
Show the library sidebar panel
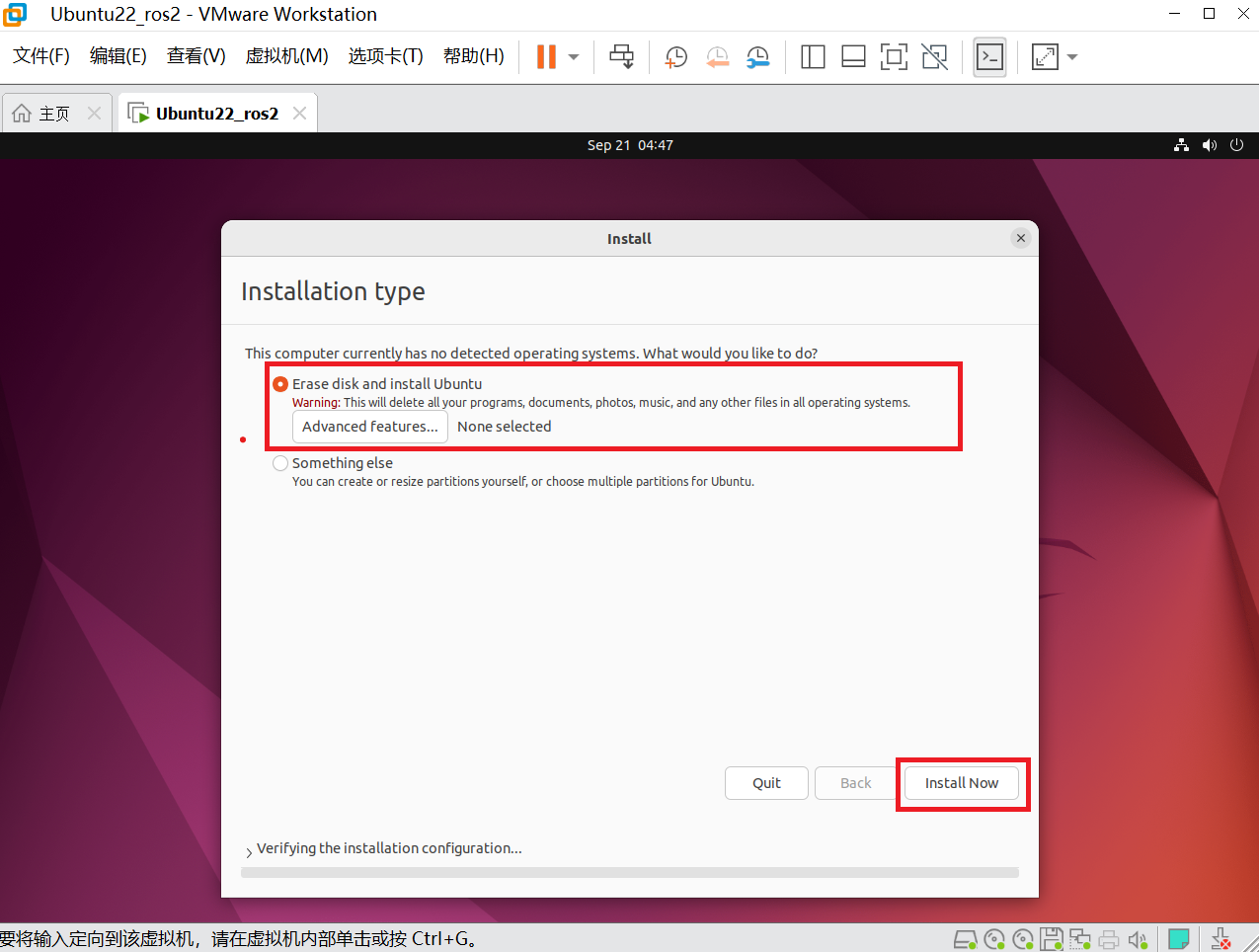813,56
